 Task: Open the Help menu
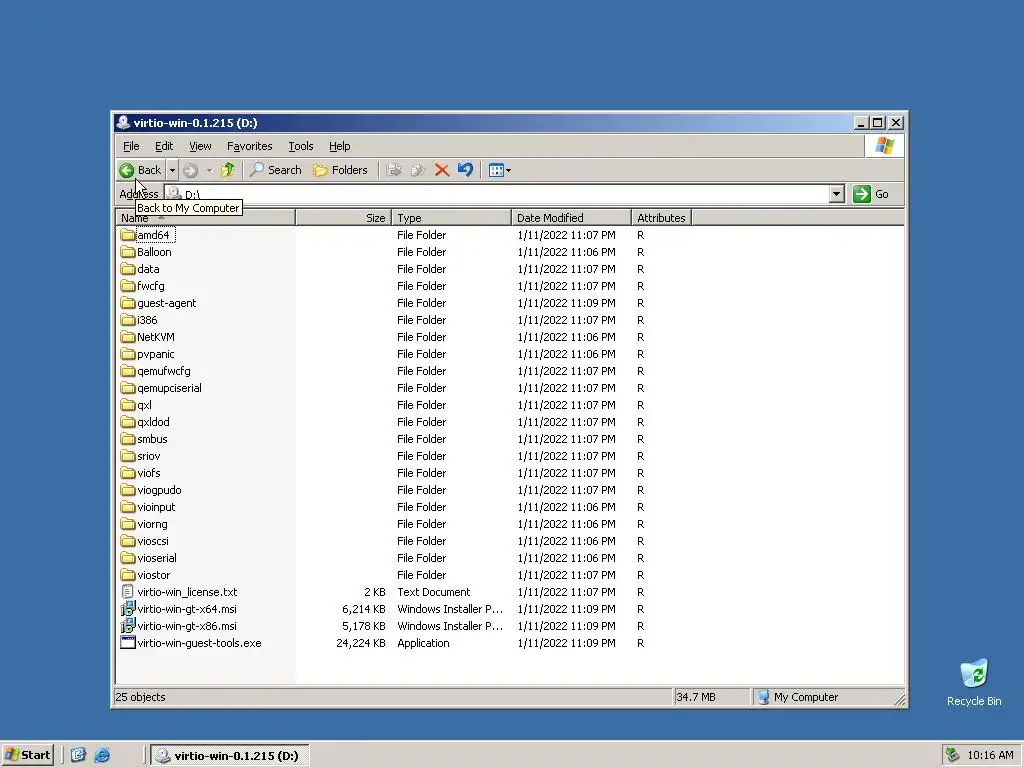[x=340, y=146]
